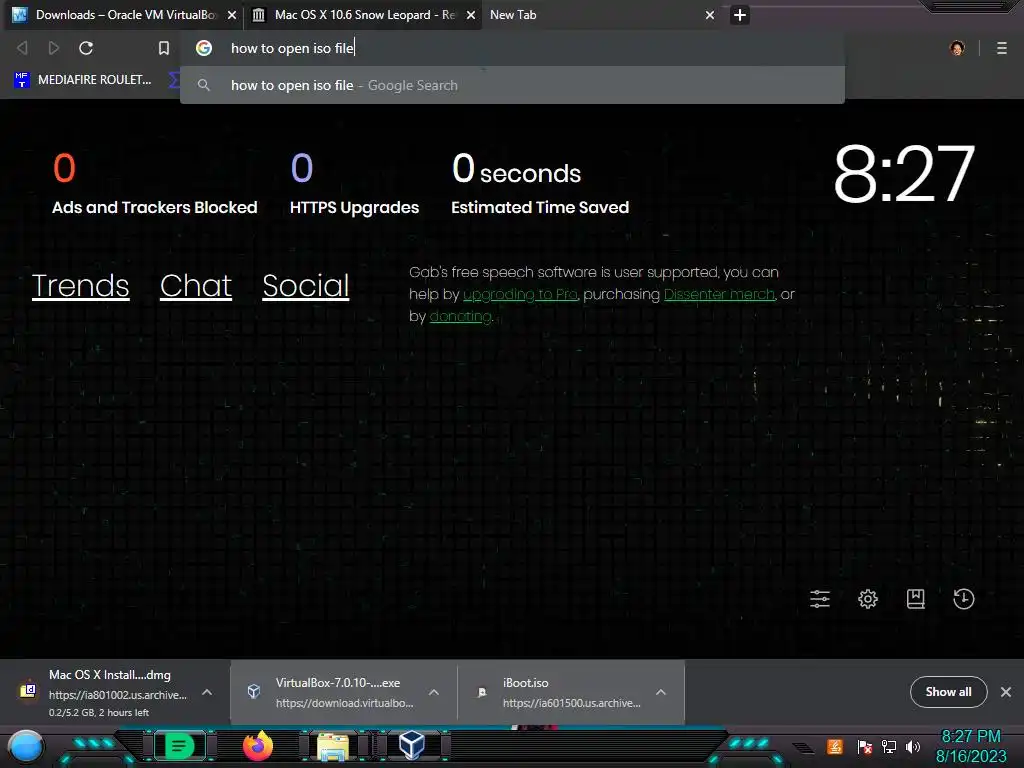Open the Trends link
The width and height of the screenshot is (1024, 768).
80,285
